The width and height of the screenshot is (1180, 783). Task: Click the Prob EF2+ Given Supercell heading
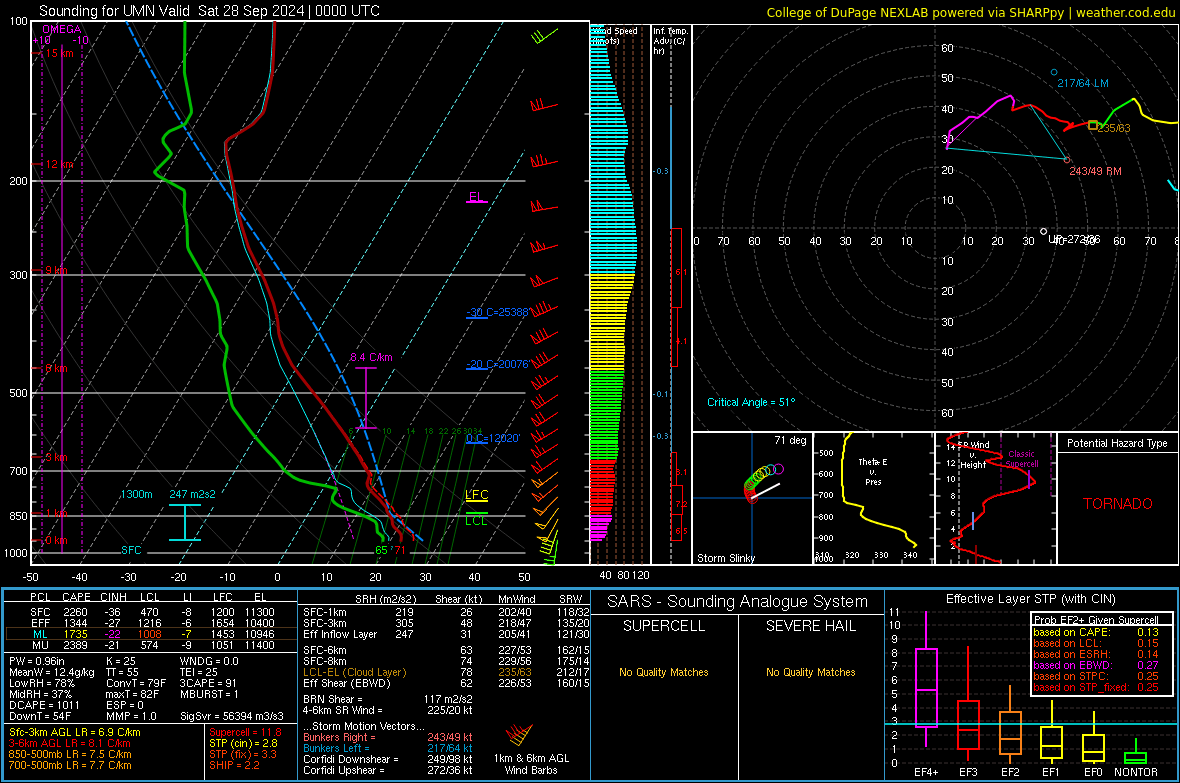click(x=1096, y=620)
